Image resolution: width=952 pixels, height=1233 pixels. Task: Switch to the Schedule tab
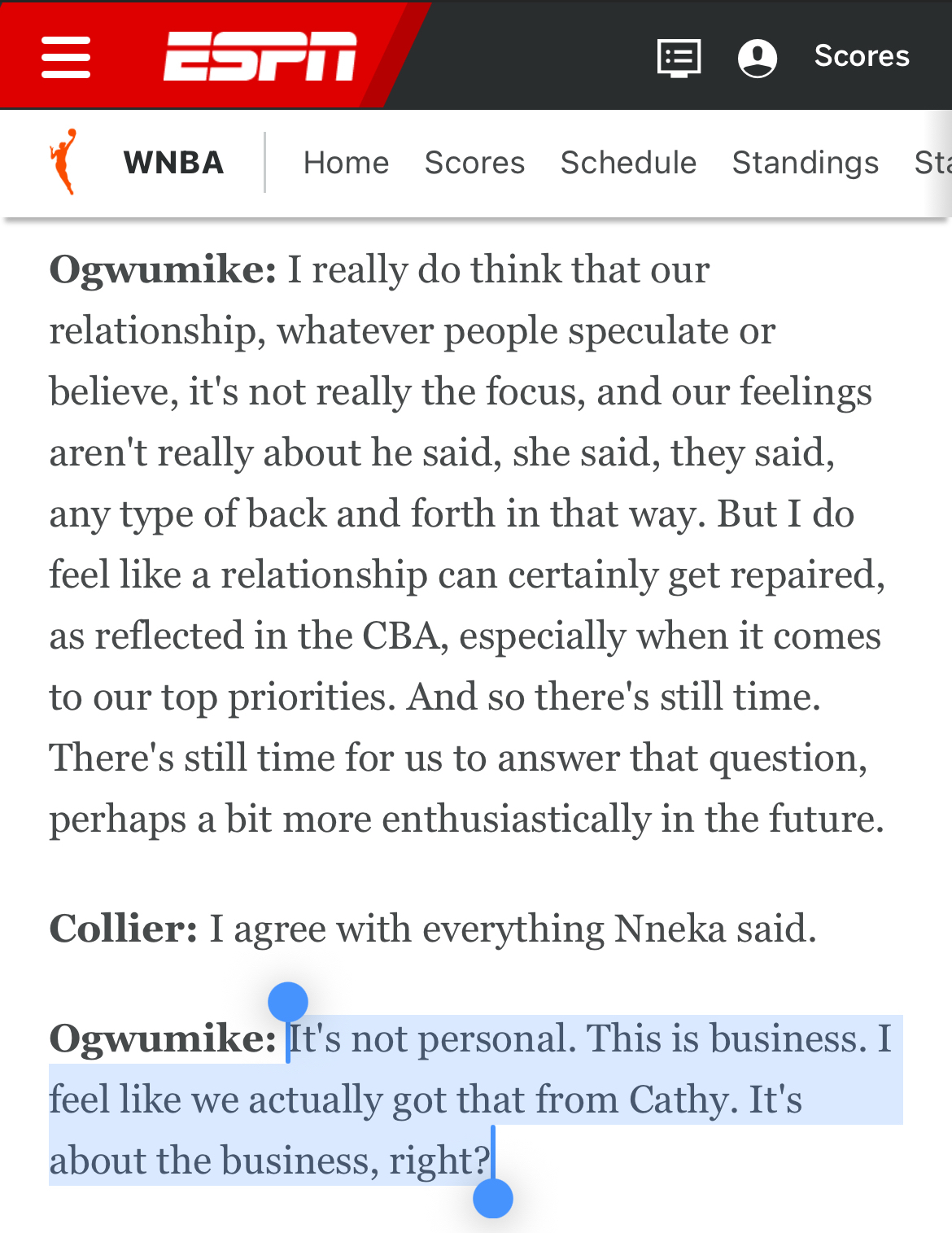click(x=628, y=163)
